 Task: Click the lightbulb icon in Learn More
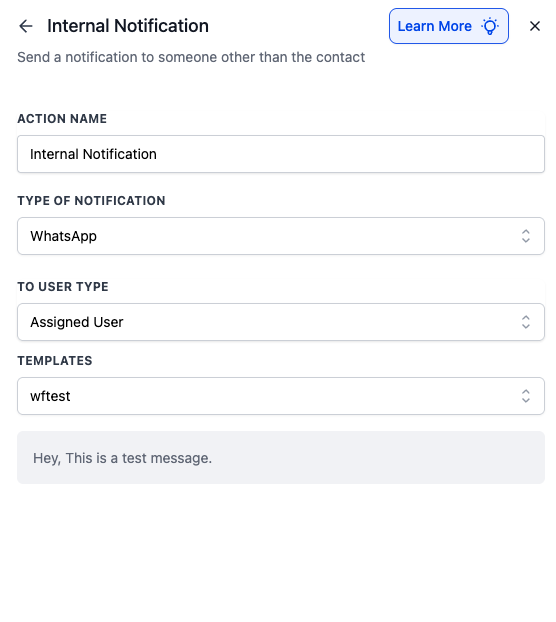pyautogui.click(x=490, y=26)
